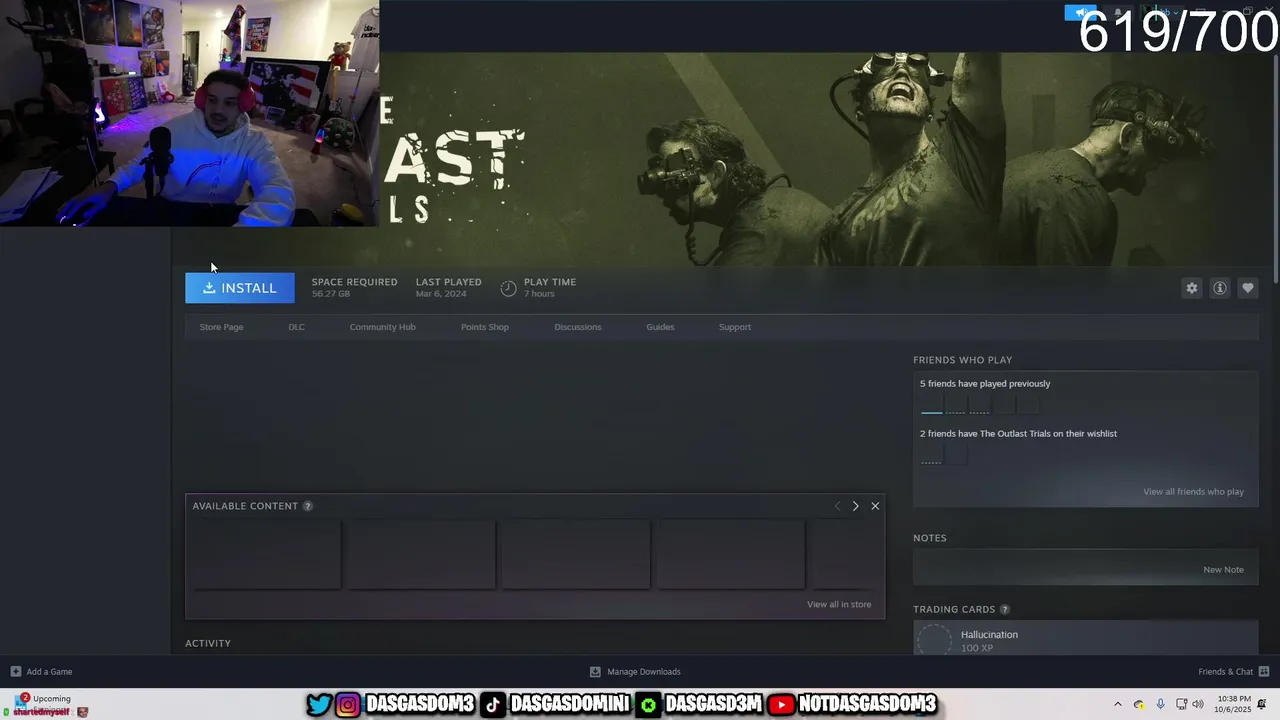Viewport: 1280px width, 720px height.
Task: Click the friends wishlist text line
Action: tap(1018, 434)
